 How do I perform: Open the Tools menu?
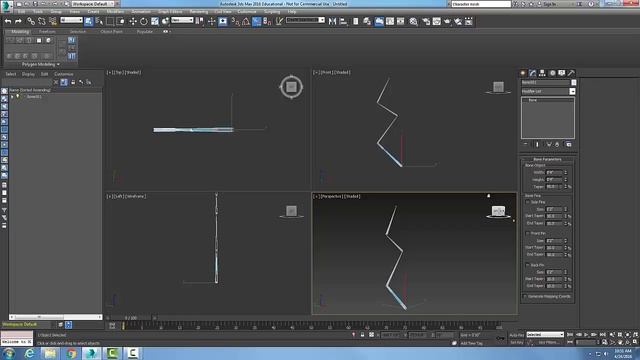[x=38, y=11]
